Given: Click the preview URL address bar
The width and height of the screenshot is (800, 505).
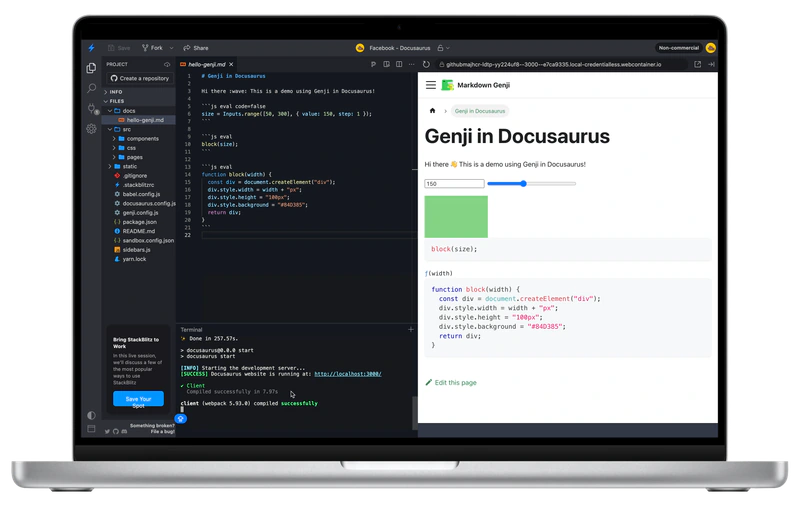Looking at the screenshot, I should click(560, 64).
